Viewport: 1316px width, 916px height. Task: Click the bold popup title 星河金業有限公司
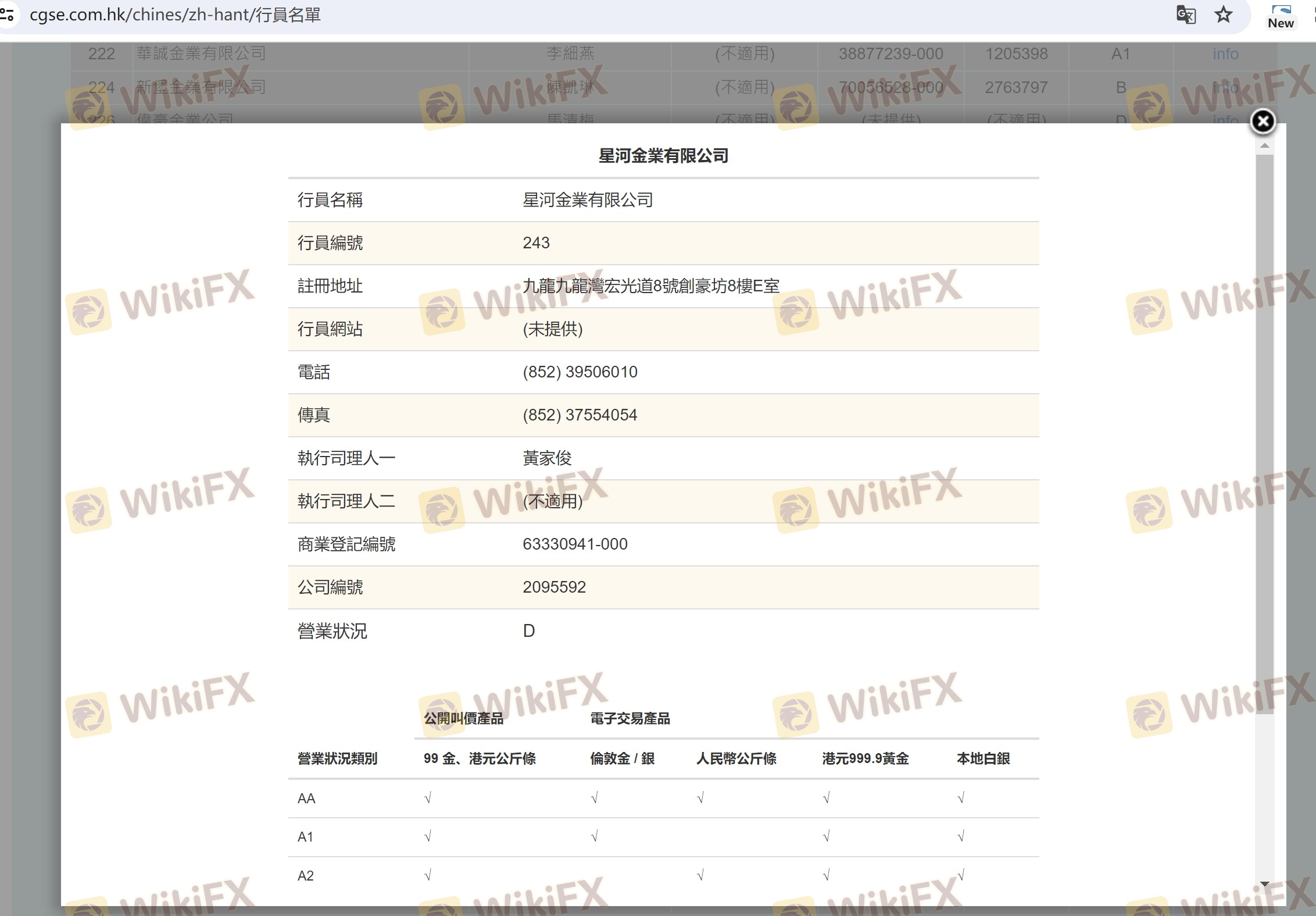(x=663, y=156)
